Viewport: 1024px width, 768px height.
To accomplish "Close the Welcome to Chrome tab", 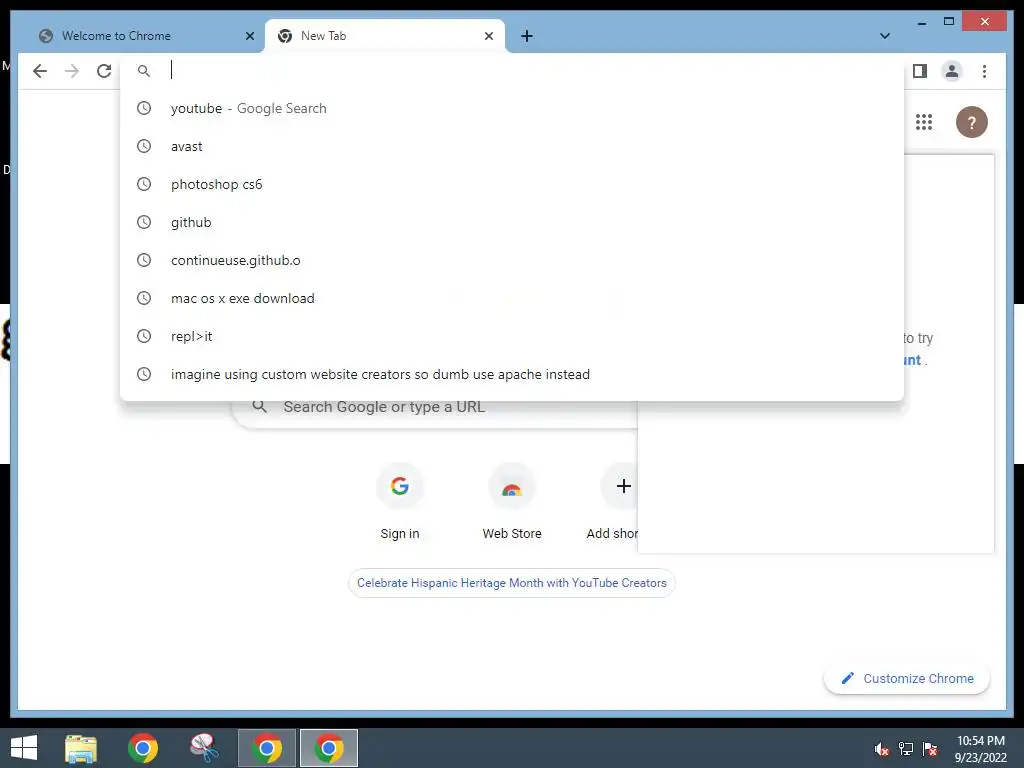I will pyautogui.click(x=249, y=36).
